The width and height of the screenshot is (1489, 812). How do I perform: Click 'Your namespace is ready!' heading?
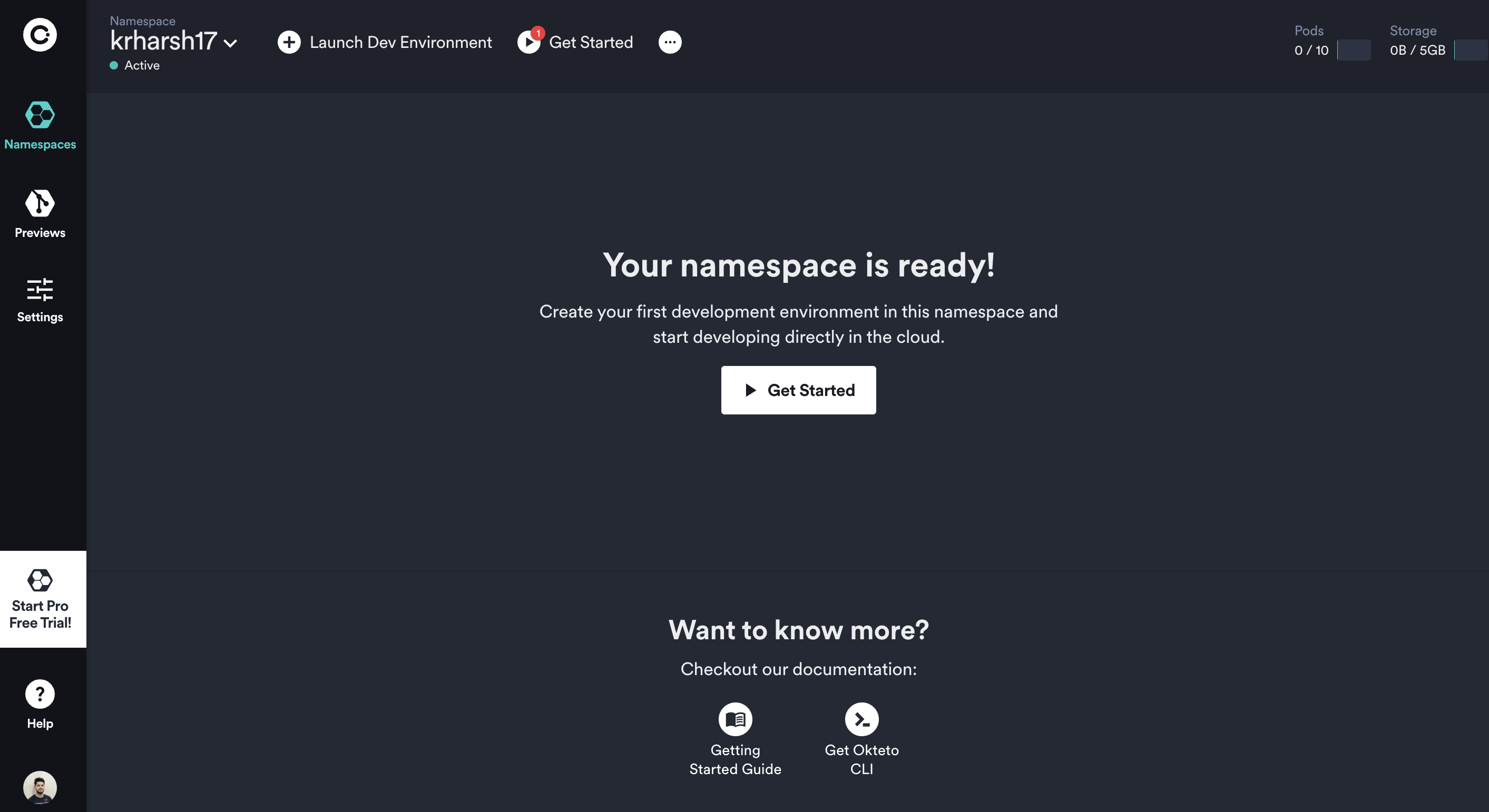click(798, 265)
